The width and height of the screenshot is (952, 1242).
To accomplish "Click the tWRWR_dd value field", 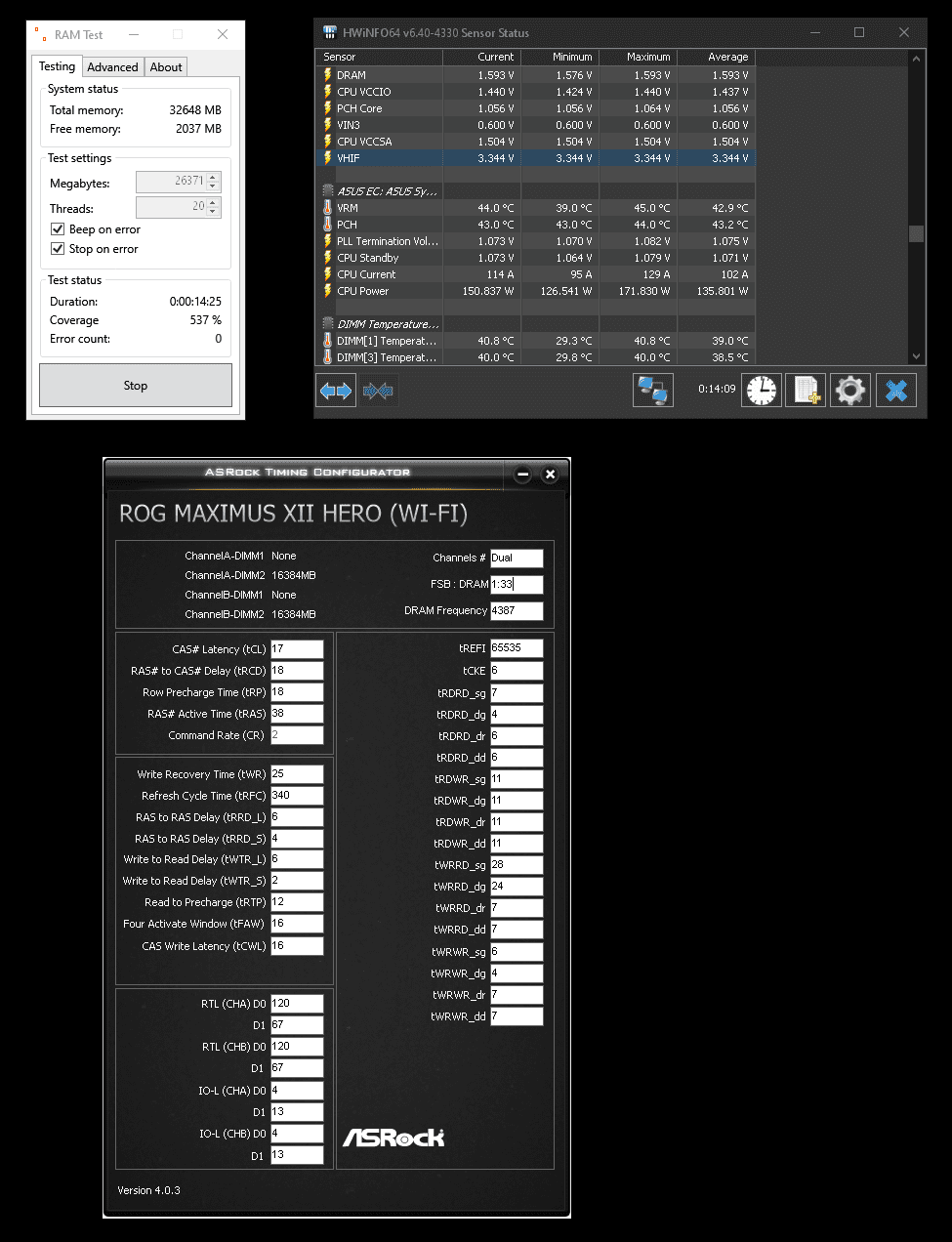I will pos(517,1016).
